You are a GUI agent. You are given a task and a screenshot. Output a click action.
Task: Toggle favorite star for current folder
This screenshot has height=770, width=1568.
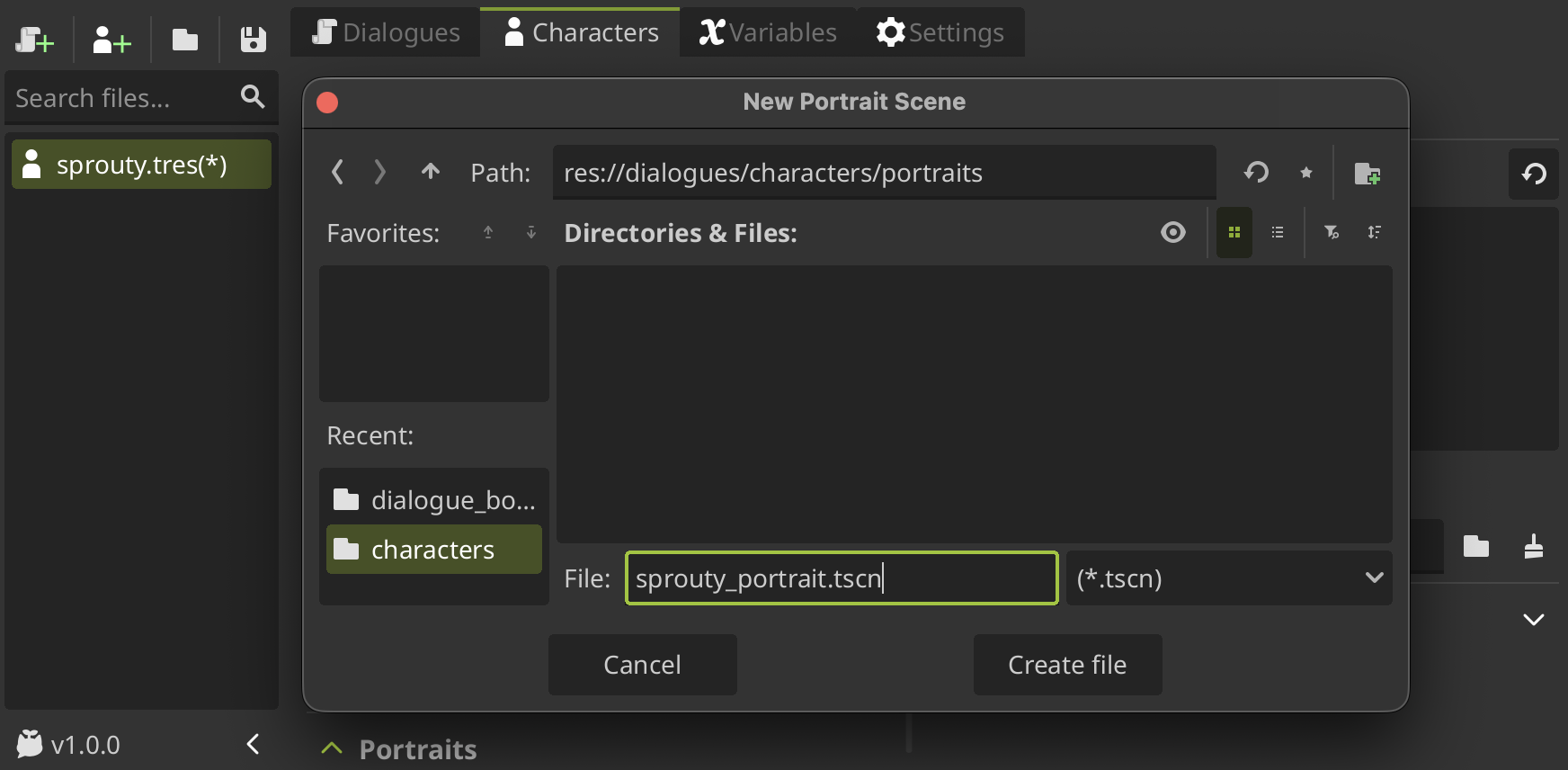(1305, 173)
